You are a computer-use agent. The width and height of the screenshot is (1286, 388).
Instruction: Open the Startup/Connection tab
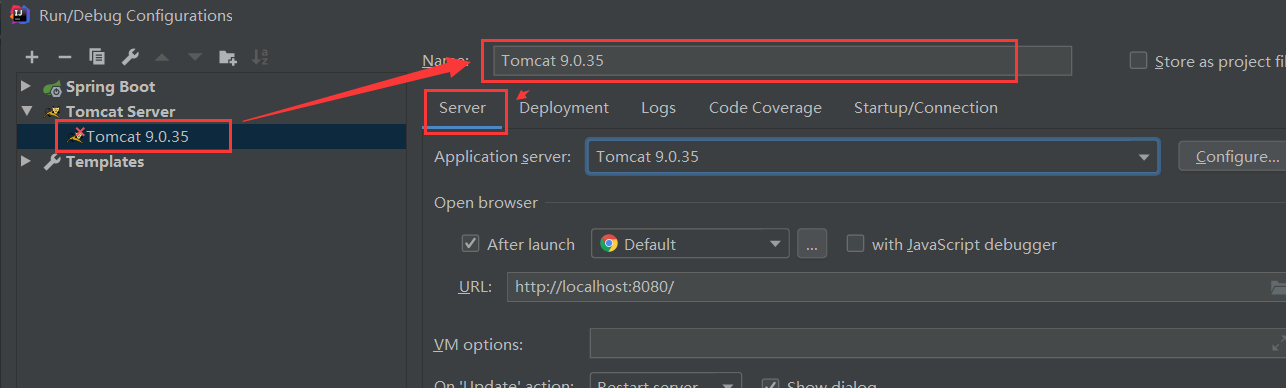(925, 108)
